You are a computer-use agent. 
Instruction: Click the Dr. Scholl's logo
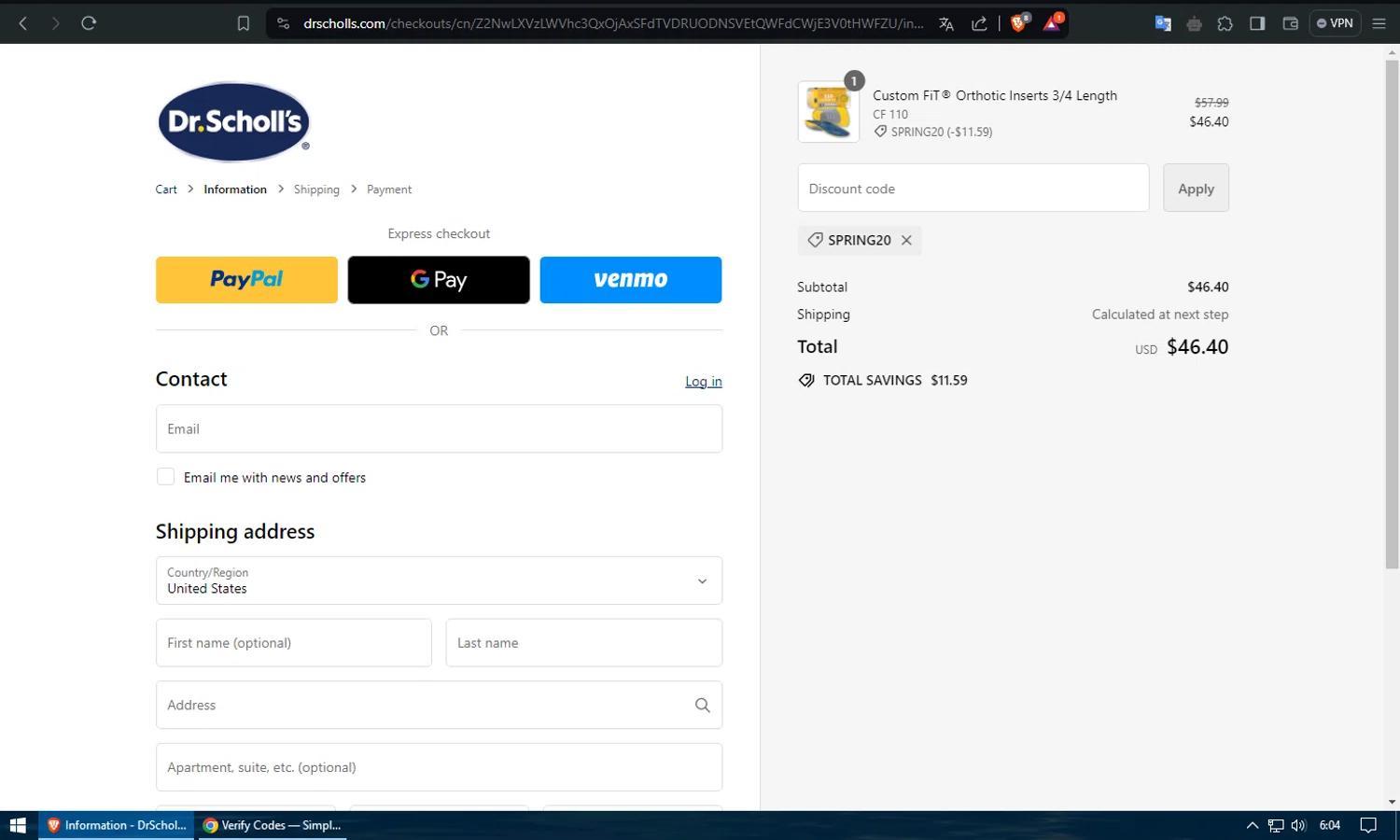(233, 121)
